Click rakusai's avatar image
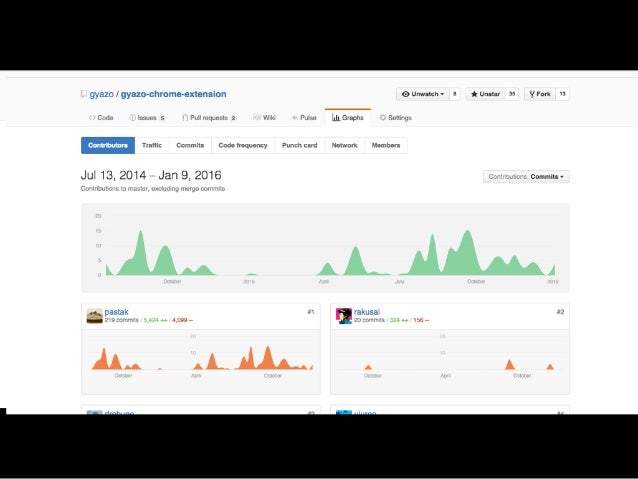 tap(344, 316)
